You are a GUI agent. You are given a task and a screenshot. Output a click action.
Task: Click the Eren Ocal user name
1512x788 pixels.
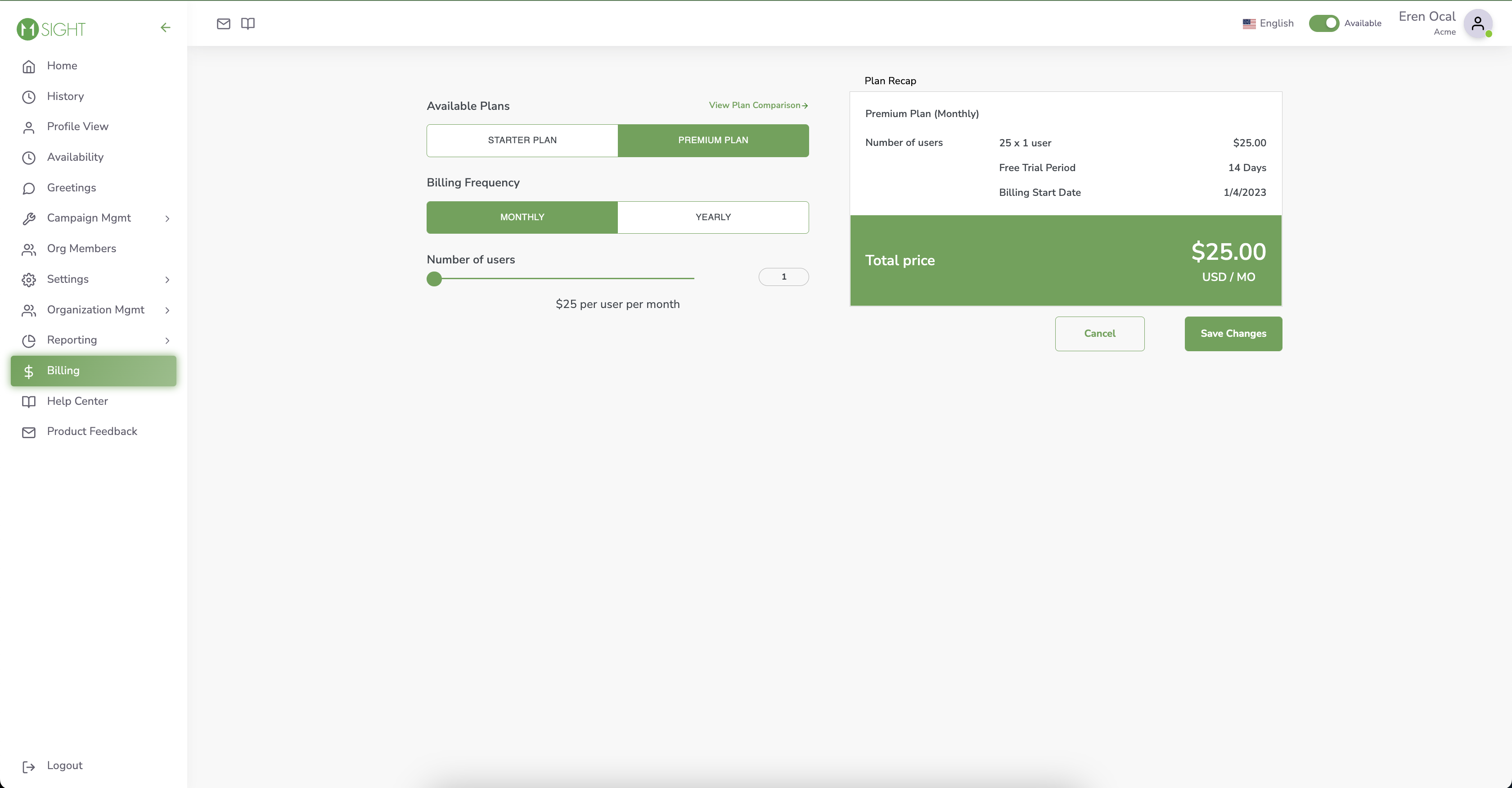[x=1427, y=17]
